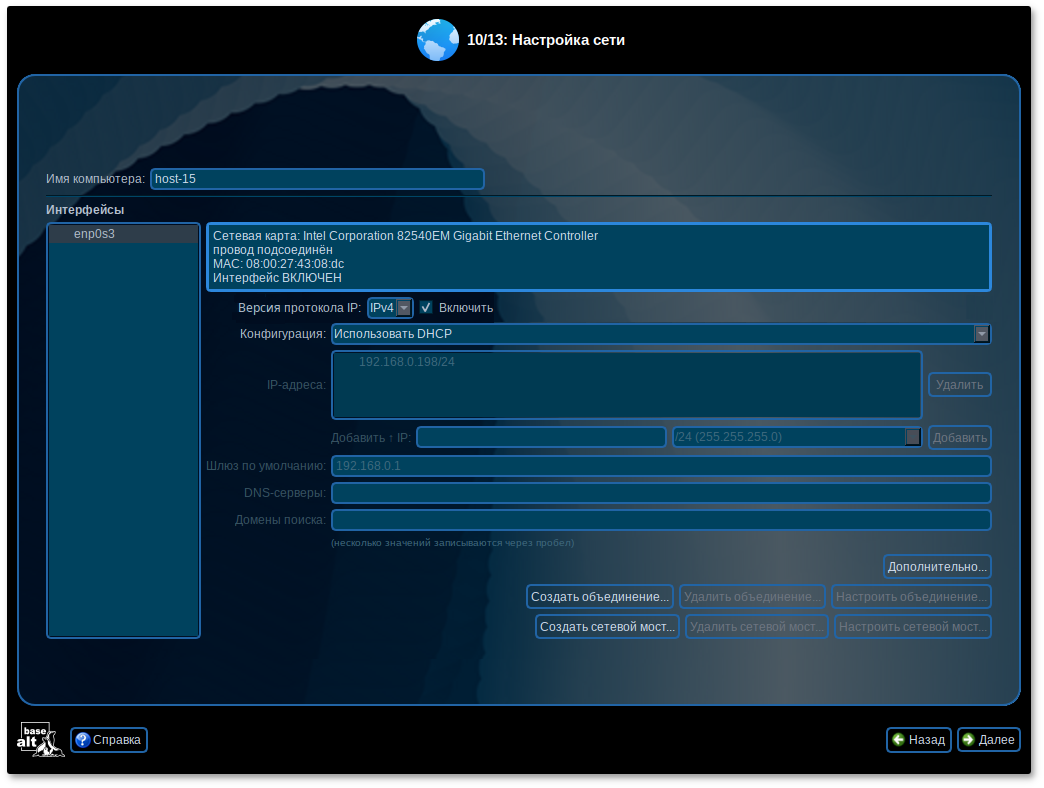This screenshot has width=1044, height=788.
Task: Click the Удалить IP address button
Action: tap(960, 385)
